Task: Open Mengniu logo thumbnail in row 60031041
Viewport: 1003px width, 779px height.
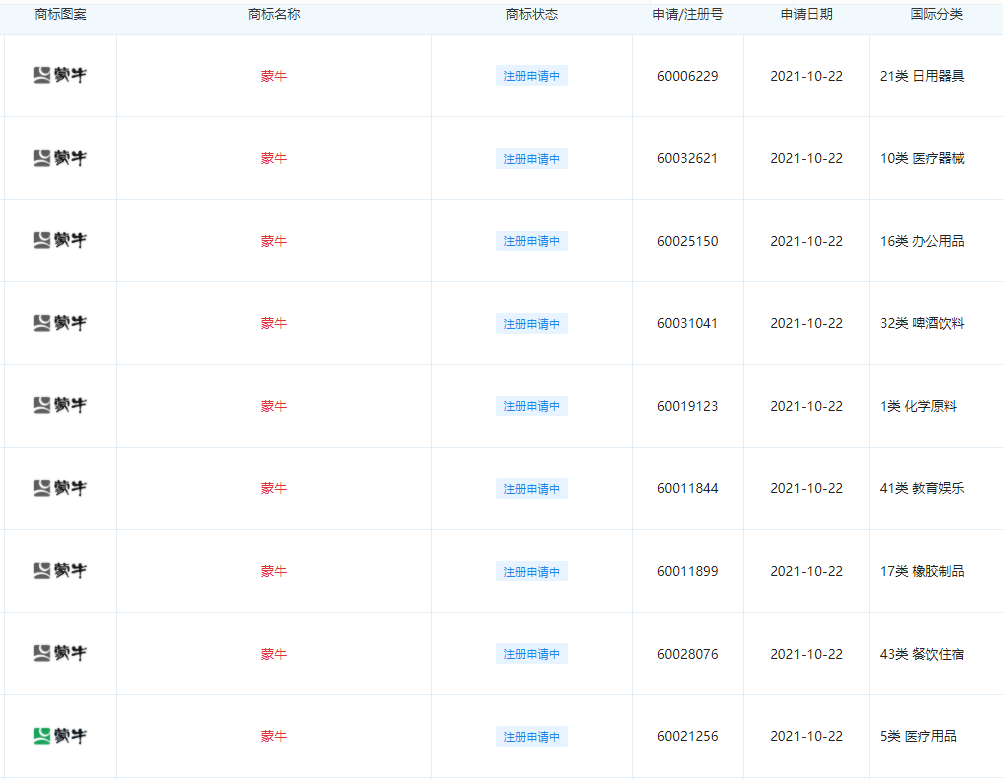Action: click(x=60, y=323)
